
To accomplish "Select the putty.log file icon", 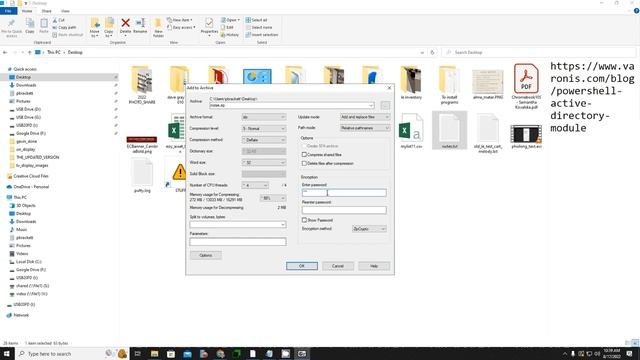I will [142, 176].
